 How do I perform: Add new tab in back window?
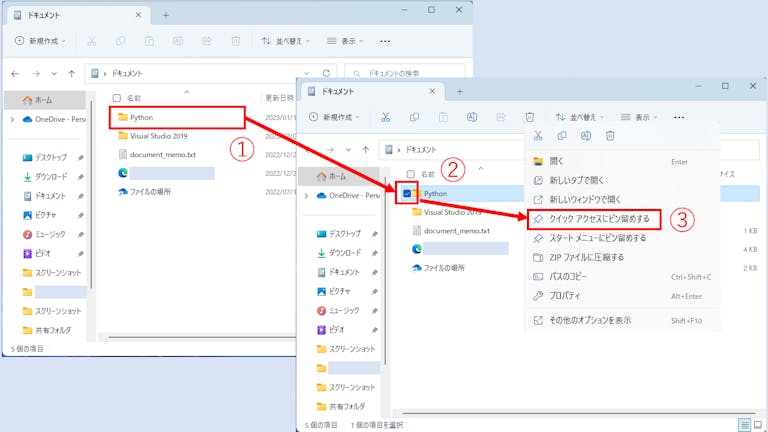166,16
